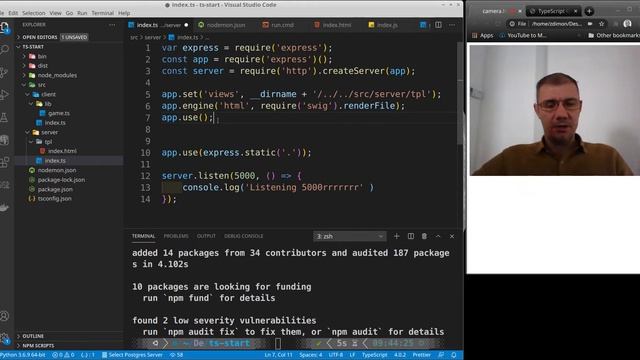Open Apps shortcut in browser bookmarks bar
Viewport: 640px width, 360px height.
(x=482, y=36)
